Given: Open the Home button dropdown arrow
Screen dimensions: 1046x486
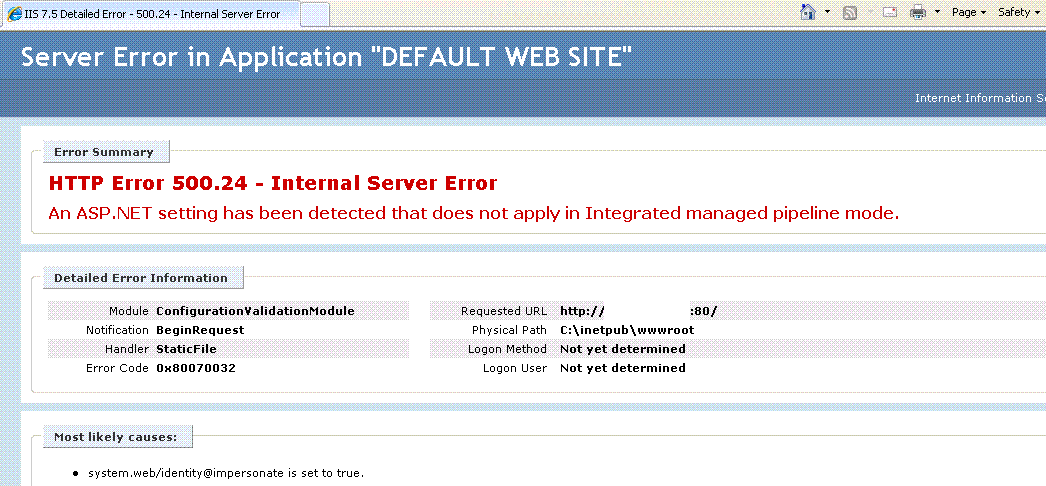Looking at the screenshot, I should [x=828, y=12].
